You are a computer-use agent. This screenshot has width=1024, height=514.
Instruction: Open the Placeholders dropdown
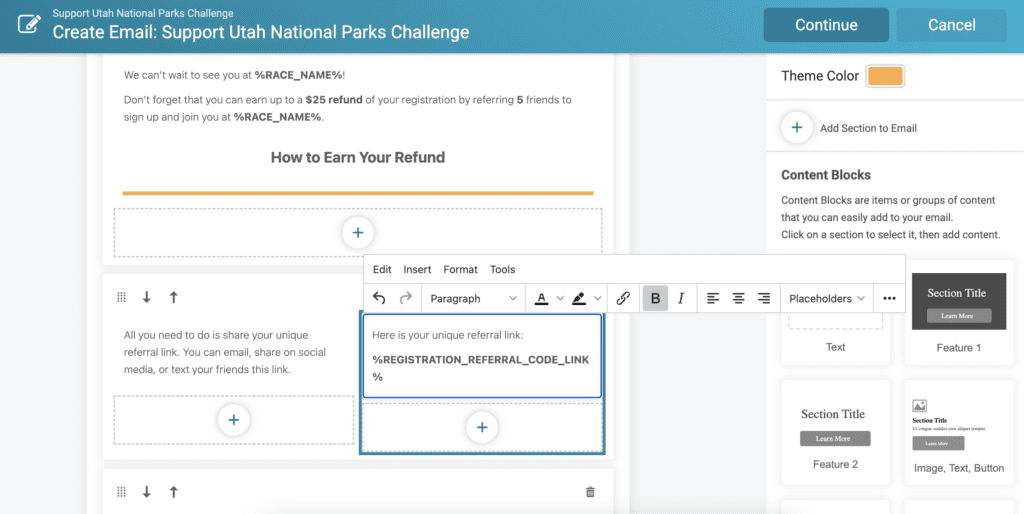coord(827,298)
